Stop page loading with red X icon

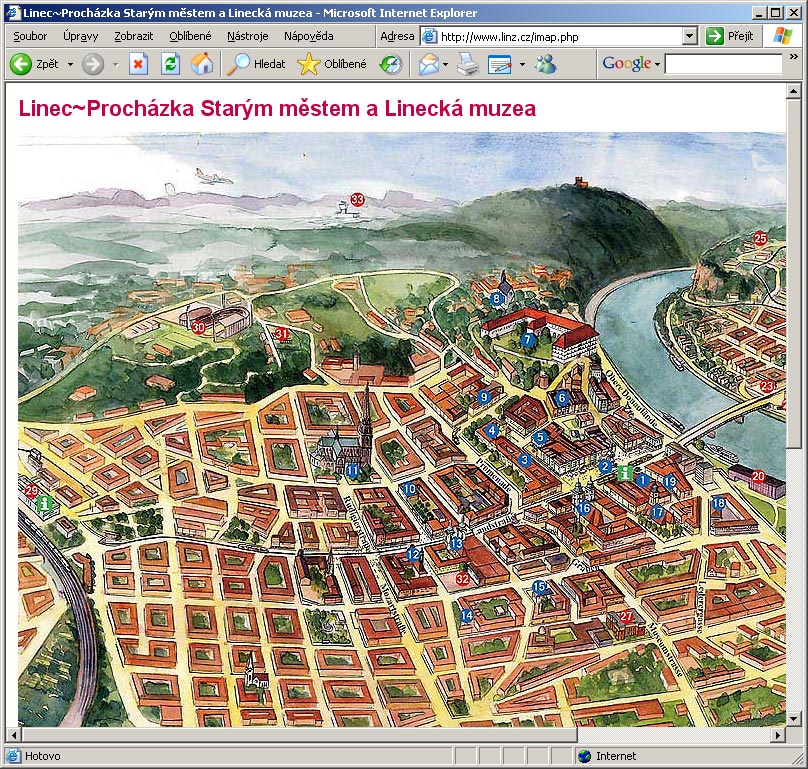(x=138, y=64)
